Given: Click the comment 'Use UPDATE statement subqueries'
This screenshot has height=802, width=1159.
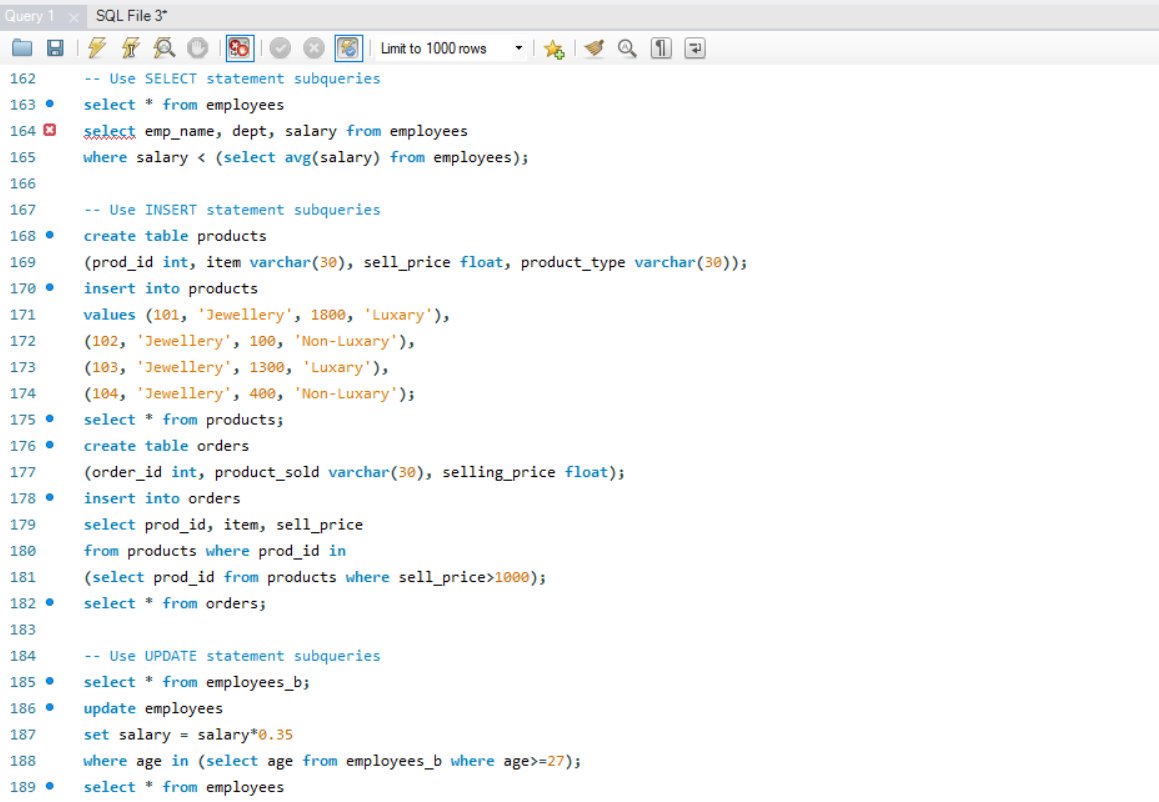Looking at the screenshot, I should 245,656.
